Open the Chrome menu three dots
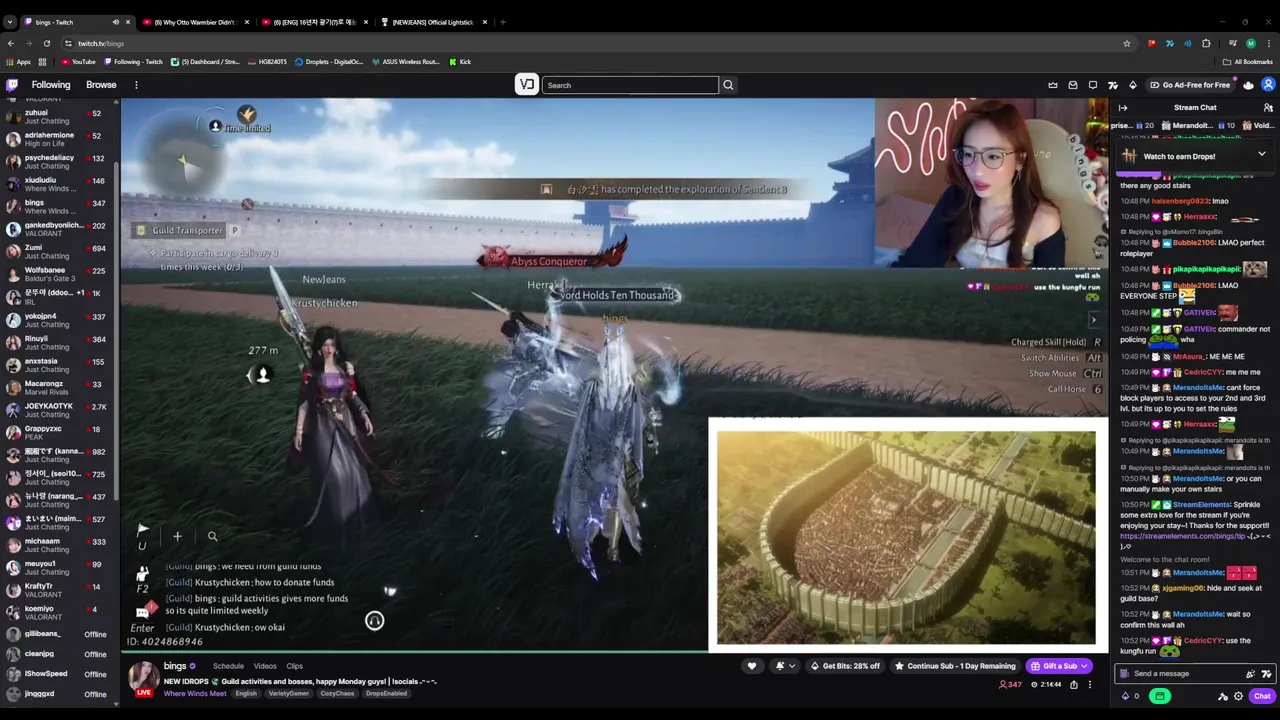1280x720 pixels. point(1269,43)
